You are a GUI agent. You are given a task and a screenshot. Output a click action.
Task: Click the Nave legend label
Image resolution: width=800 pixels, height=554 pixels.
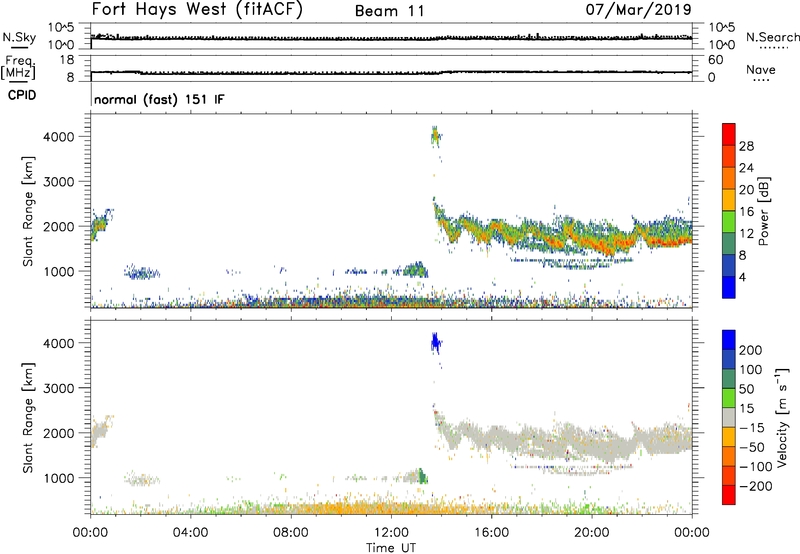point(761,69)
